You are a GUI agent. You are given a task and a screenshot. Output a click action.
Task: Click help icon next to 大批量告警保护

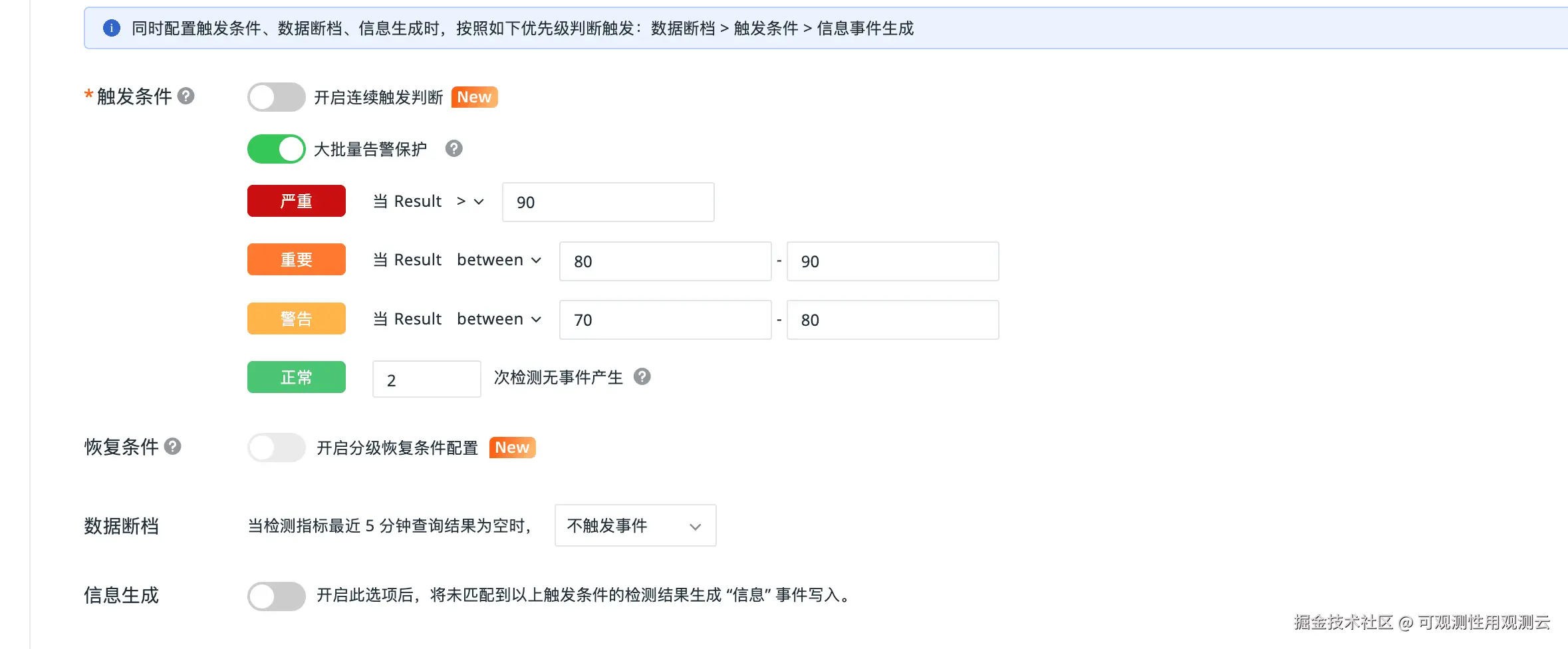click(454, 148)
